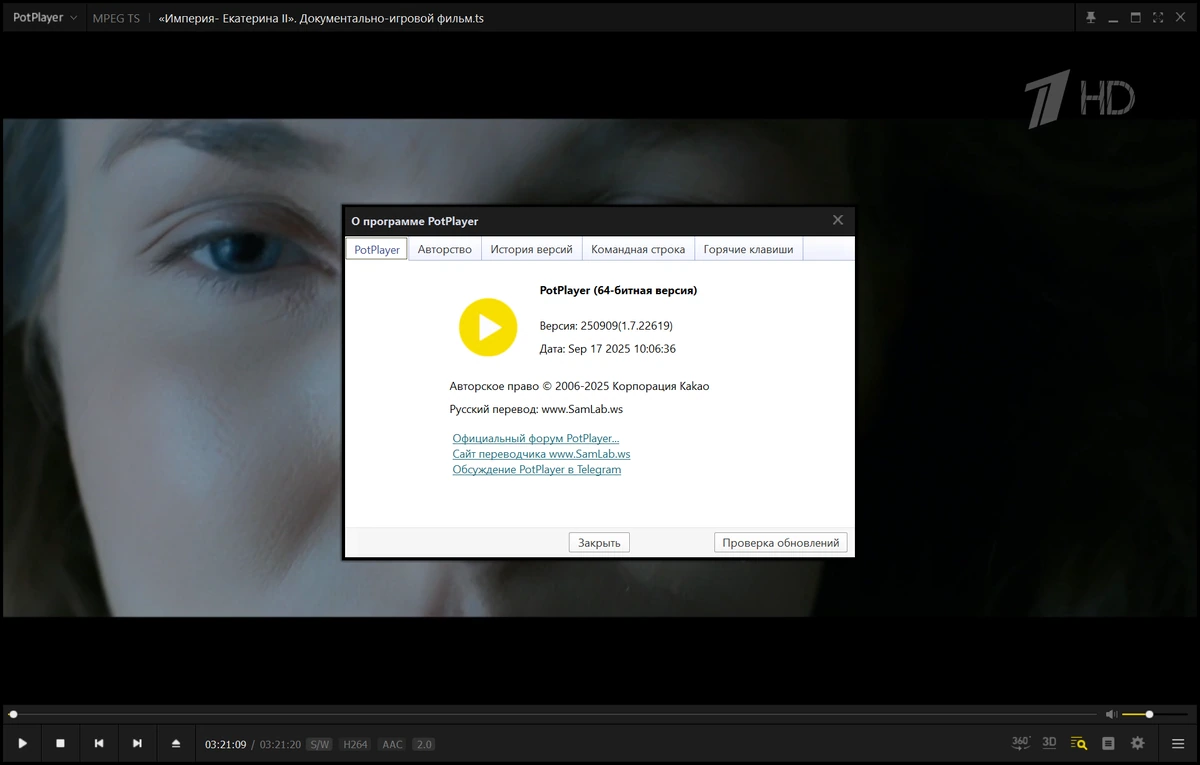Open file with the eject icon
The width and height of the screenshot is (1200, 765).
click(x=176, y=743)
